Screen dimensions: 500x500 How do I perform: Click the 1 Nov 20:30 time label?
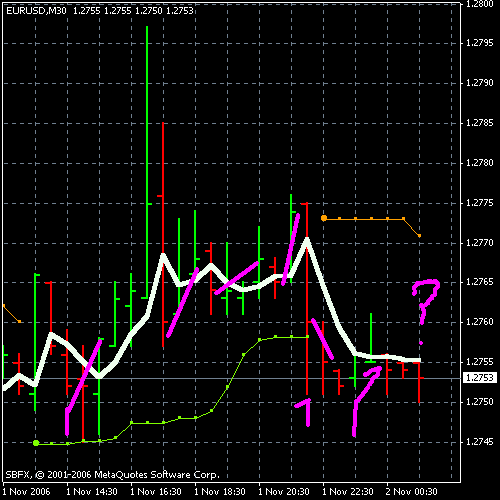coord(284,491)
